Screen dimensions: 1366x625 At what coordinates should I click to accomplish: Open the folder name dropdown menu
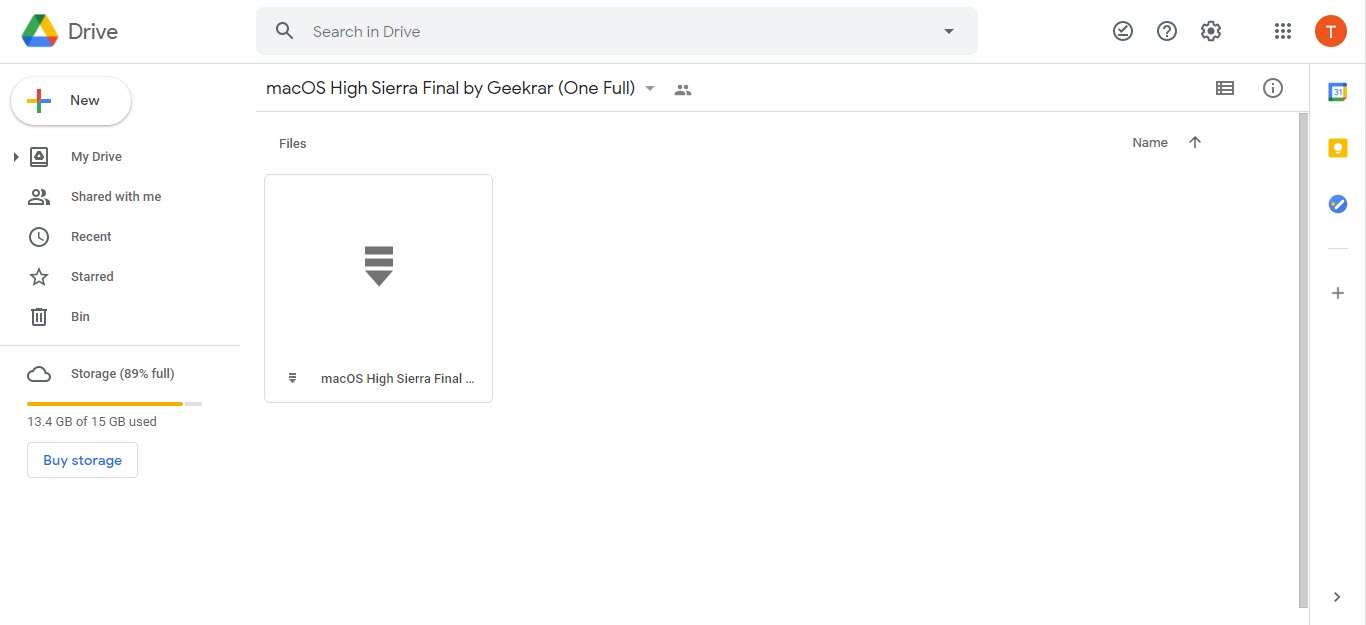pyautogui.click(x=650, y=88)
